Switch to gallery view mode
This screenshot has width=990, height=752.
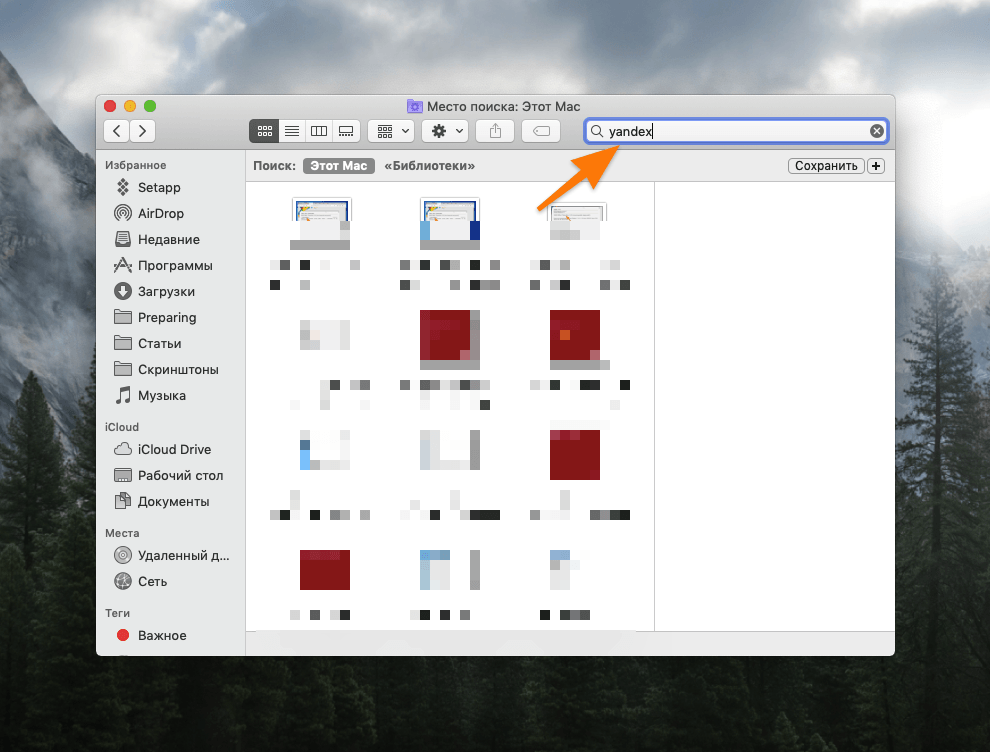point(346,131)
